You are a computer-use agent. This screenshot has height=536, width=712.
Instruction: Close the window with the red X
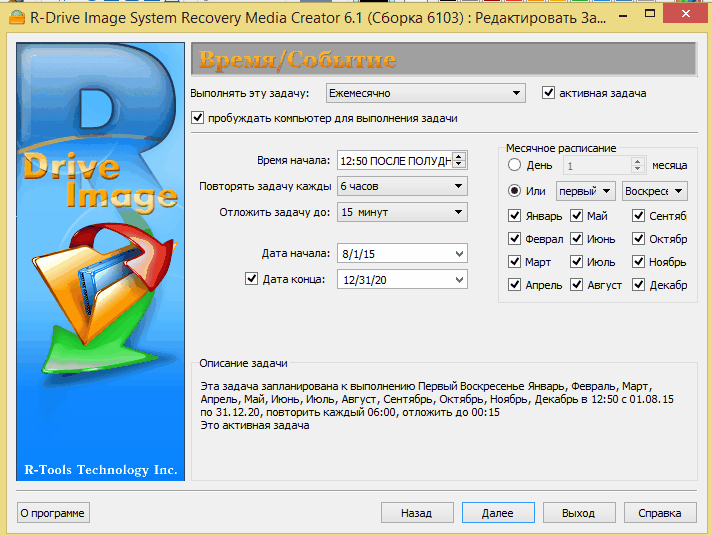pyautogui.click(x=686, y=14)
